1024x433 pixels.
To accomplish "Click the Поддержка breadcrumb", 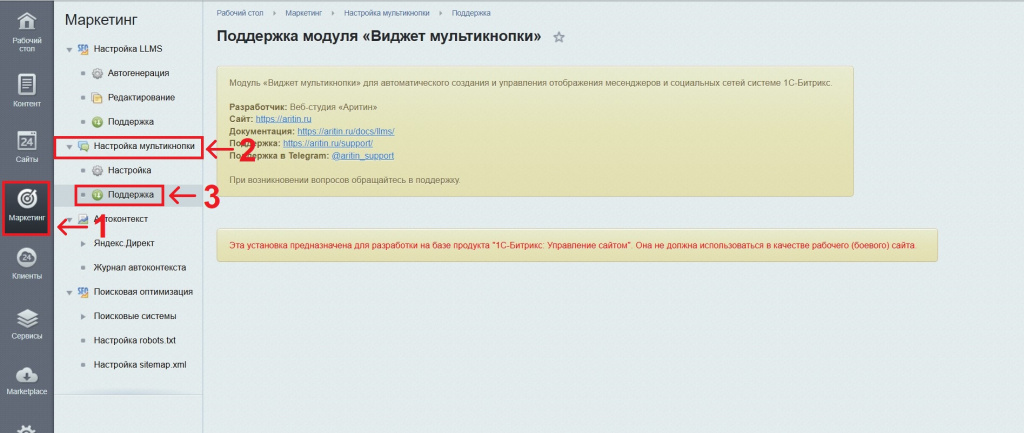I will pos(471,13).
